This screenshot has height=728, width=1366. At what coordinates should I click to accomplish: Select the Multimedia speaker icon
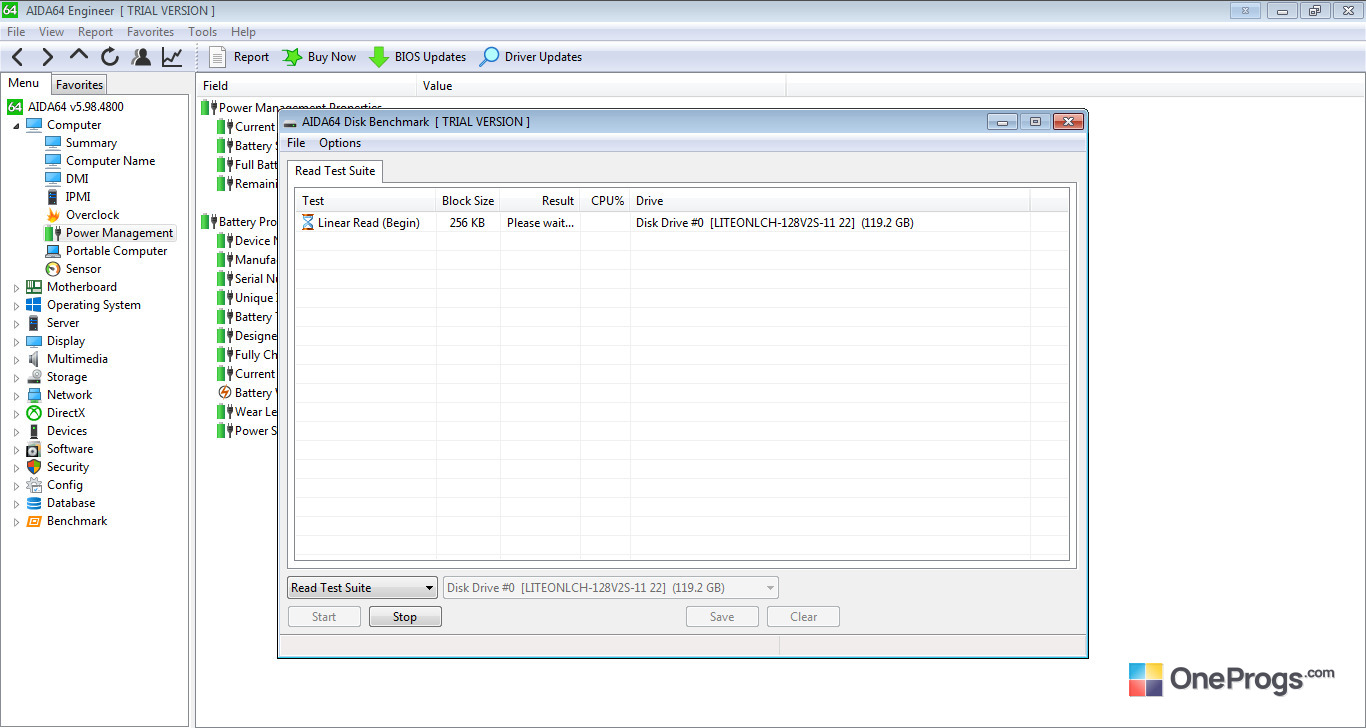point(34,359)
